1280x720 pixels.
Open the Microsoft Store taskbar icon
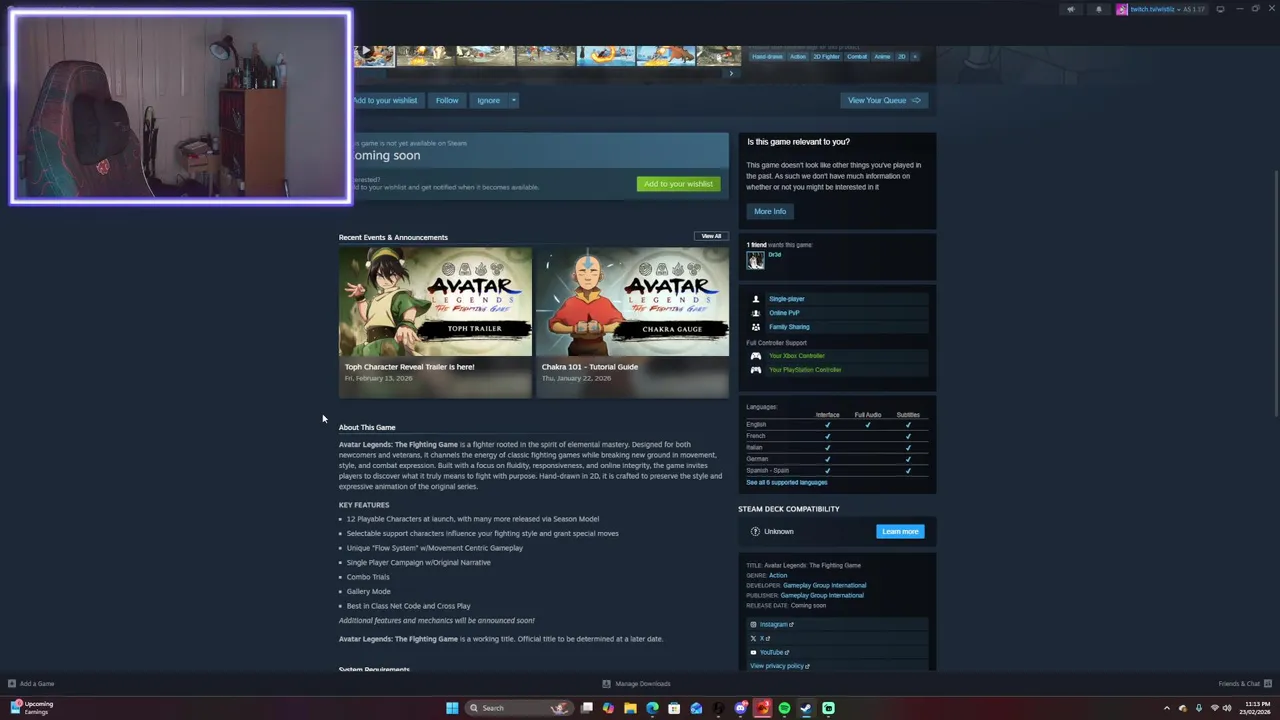pos(674,708)
